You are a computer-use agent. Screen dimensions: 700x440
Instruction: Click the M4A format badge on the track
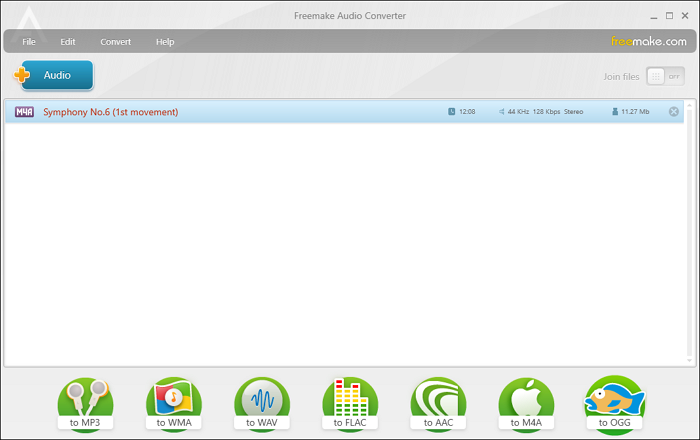click(24, 112)
